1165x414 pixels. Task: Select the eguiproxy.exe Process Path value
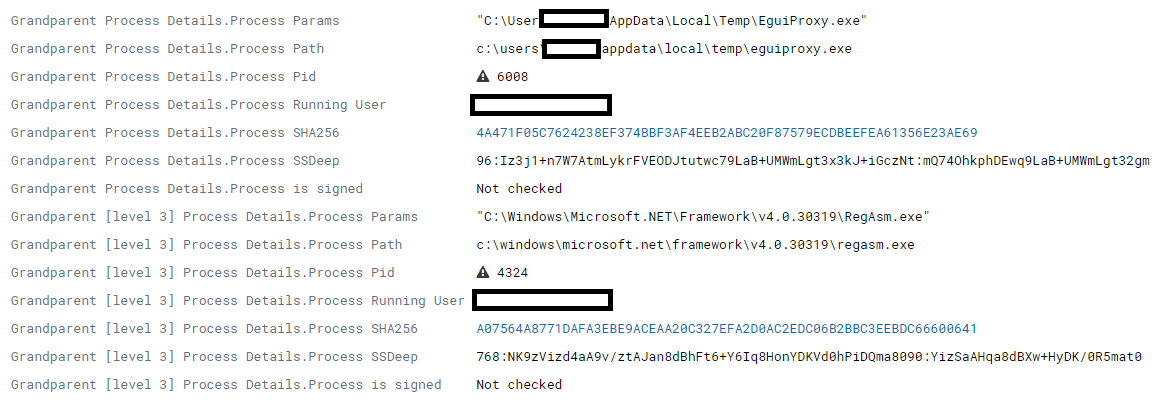pos(664,49)
